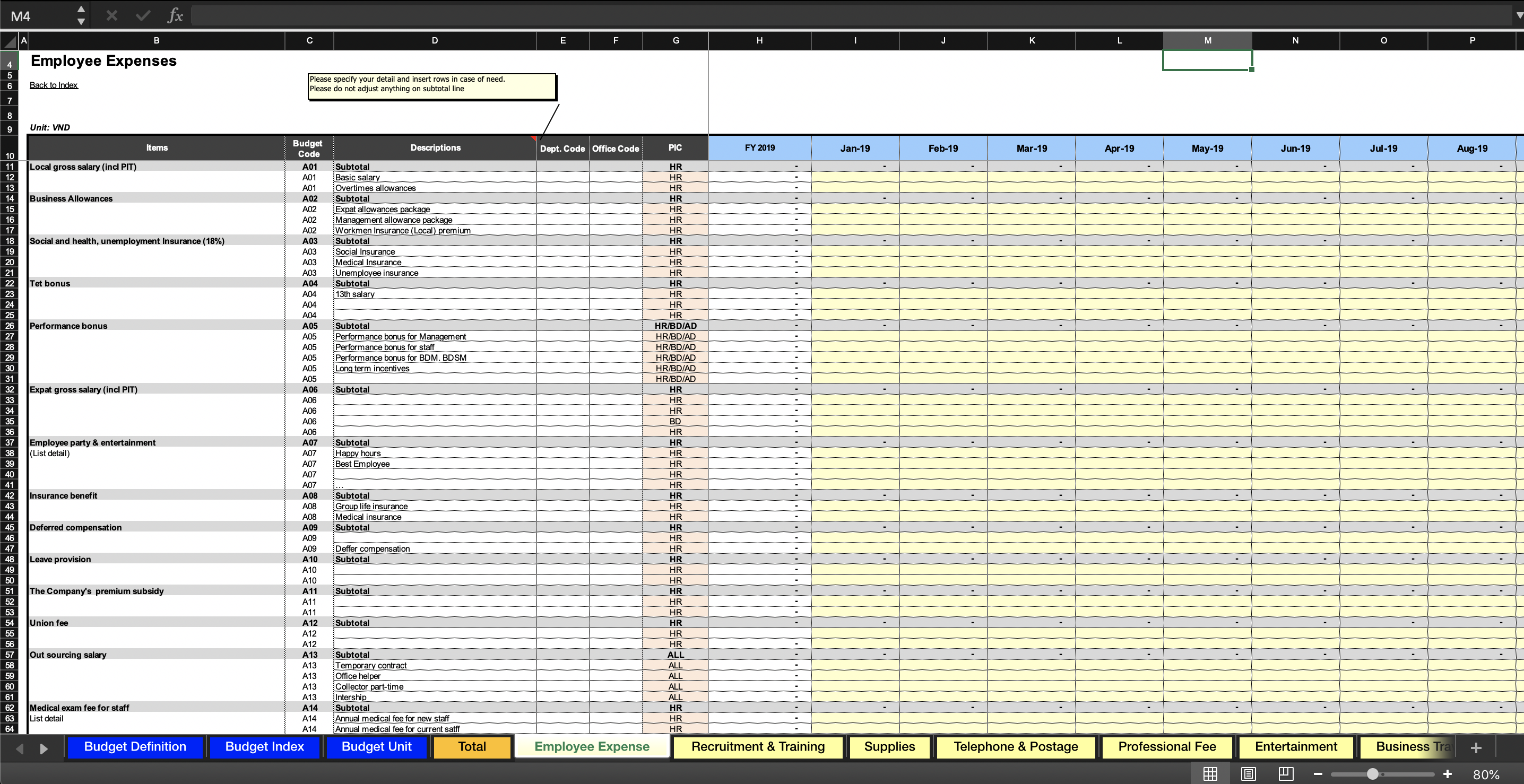The height and width of the screenshot is (784, 1524).
Task: Open the Professional Fee sheet tab
Action: pyautogui.click(x=1167, y=747)
